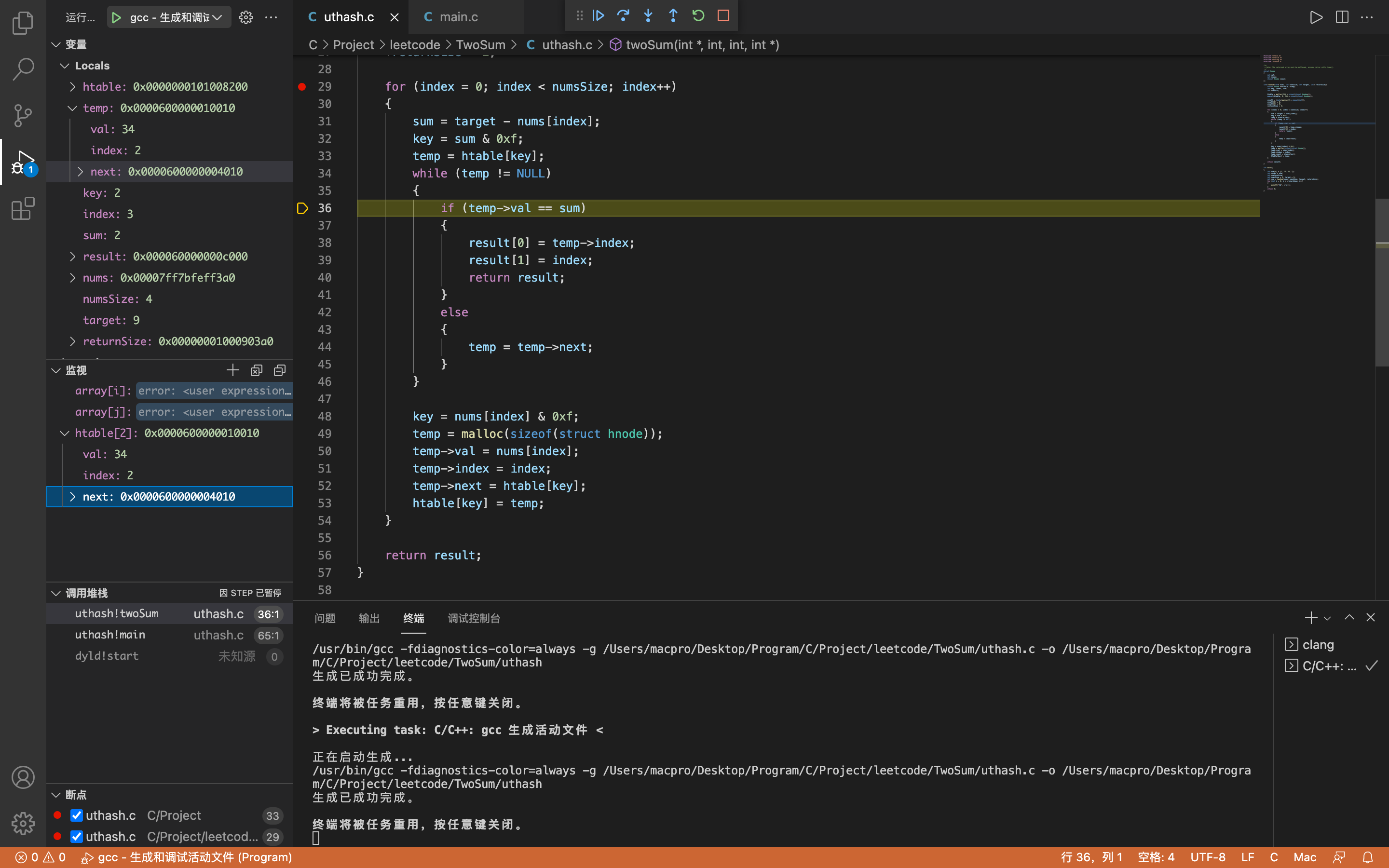
Task: Click the debug Continue button
Action: (598, 16)
